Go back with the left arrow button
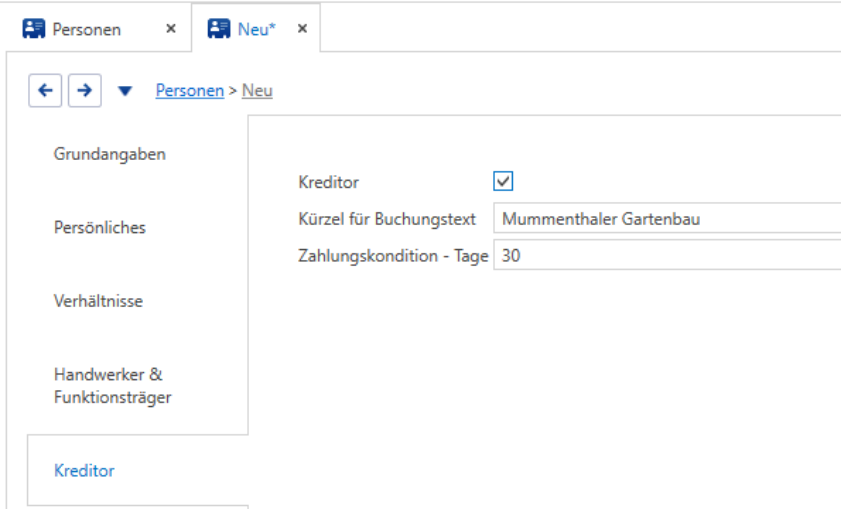Viewport: 841px width, 509px height. coord(45,91)
